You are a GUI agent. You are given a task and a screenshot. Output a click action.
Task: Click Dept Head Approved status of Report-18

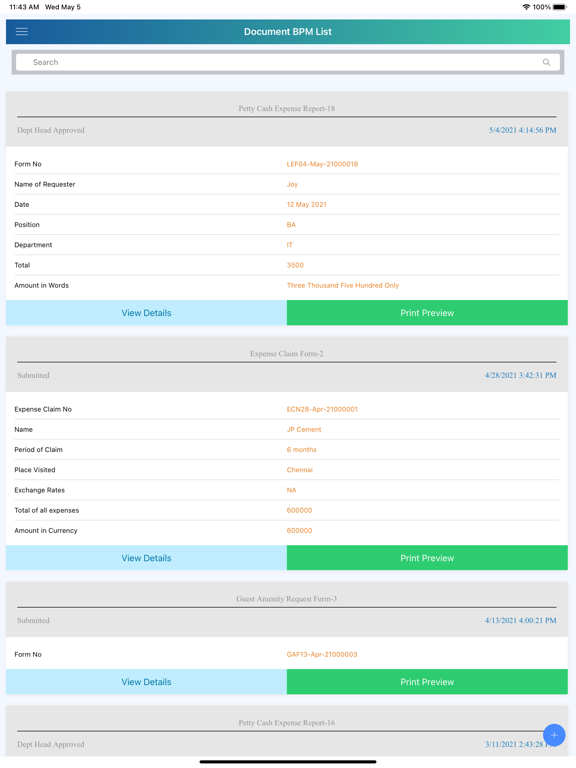pos(51,130)
